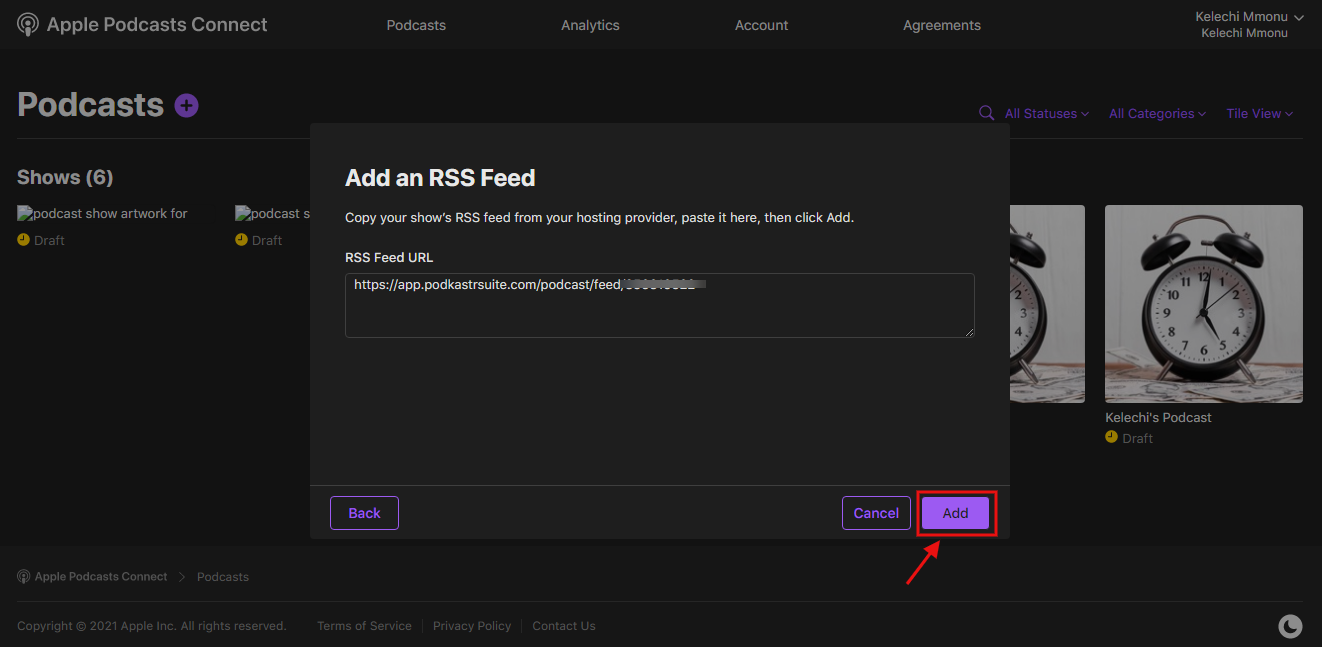Open the All Categories filter dropdown

pos(1157,114)
